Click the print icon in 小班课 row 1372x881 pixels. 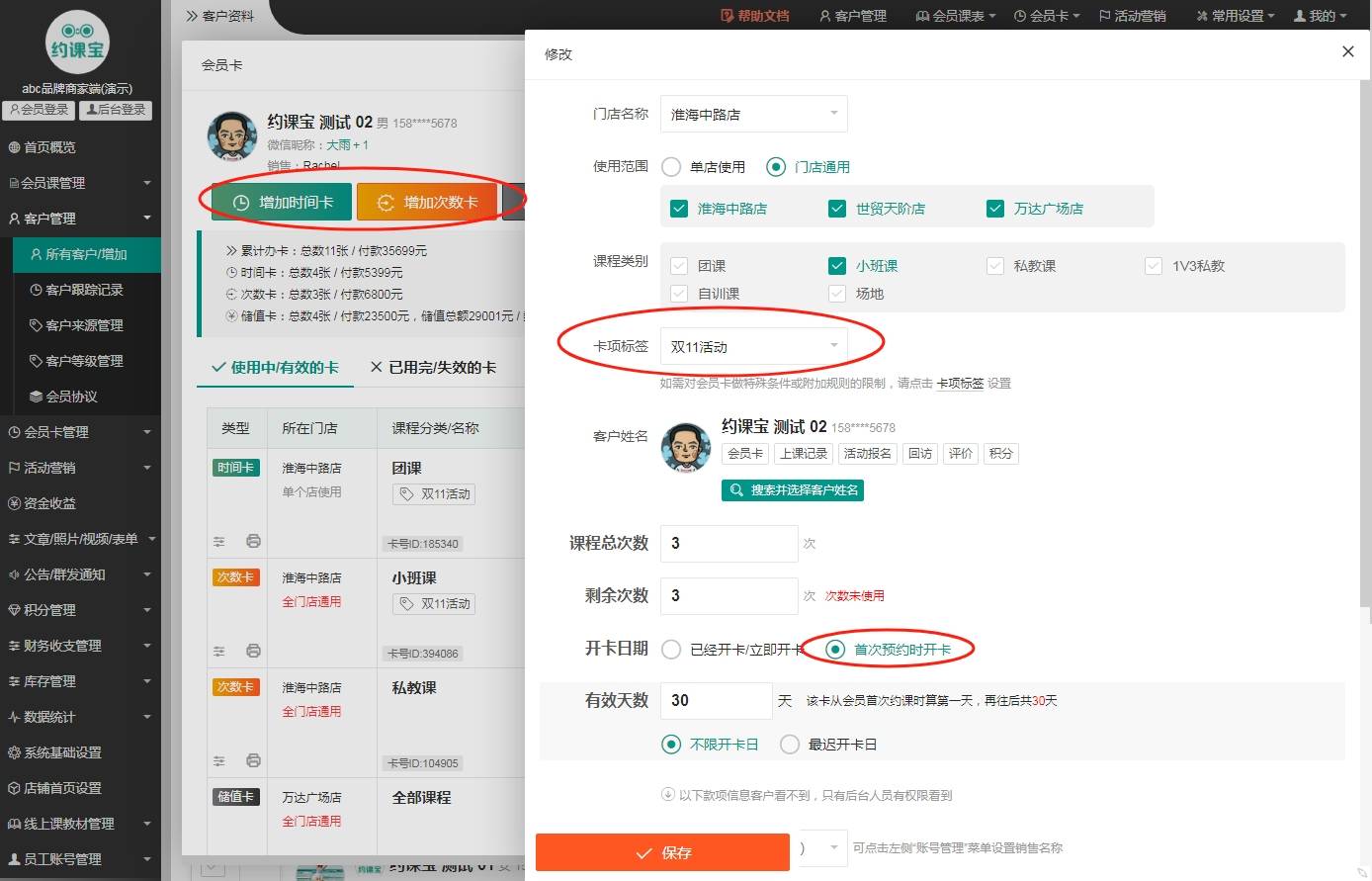click(253, 651)
